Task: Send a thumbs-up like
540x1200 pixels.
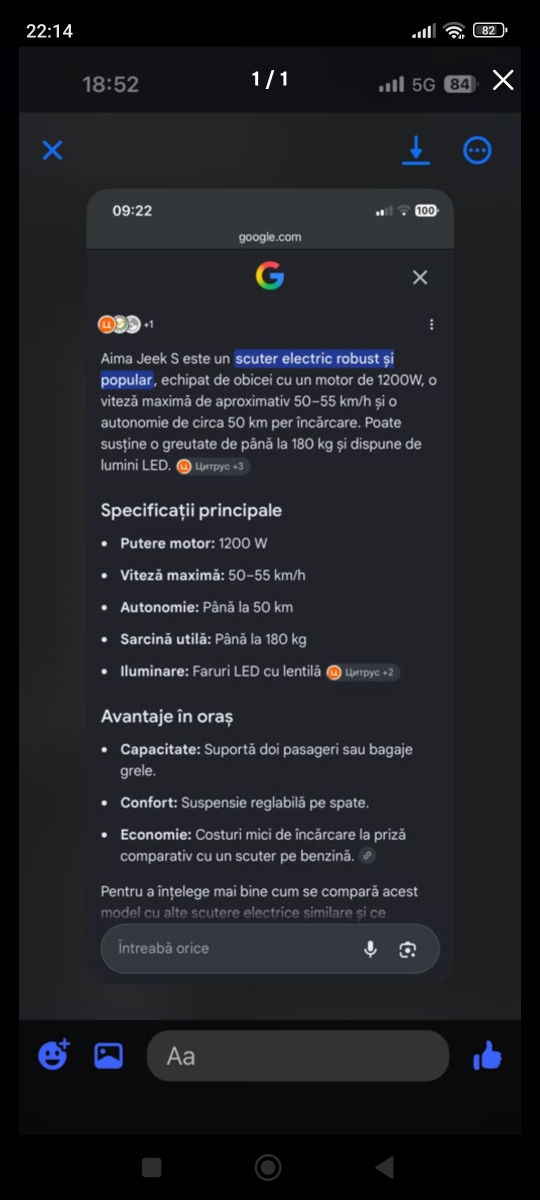Action: [x=487, y=1055]
